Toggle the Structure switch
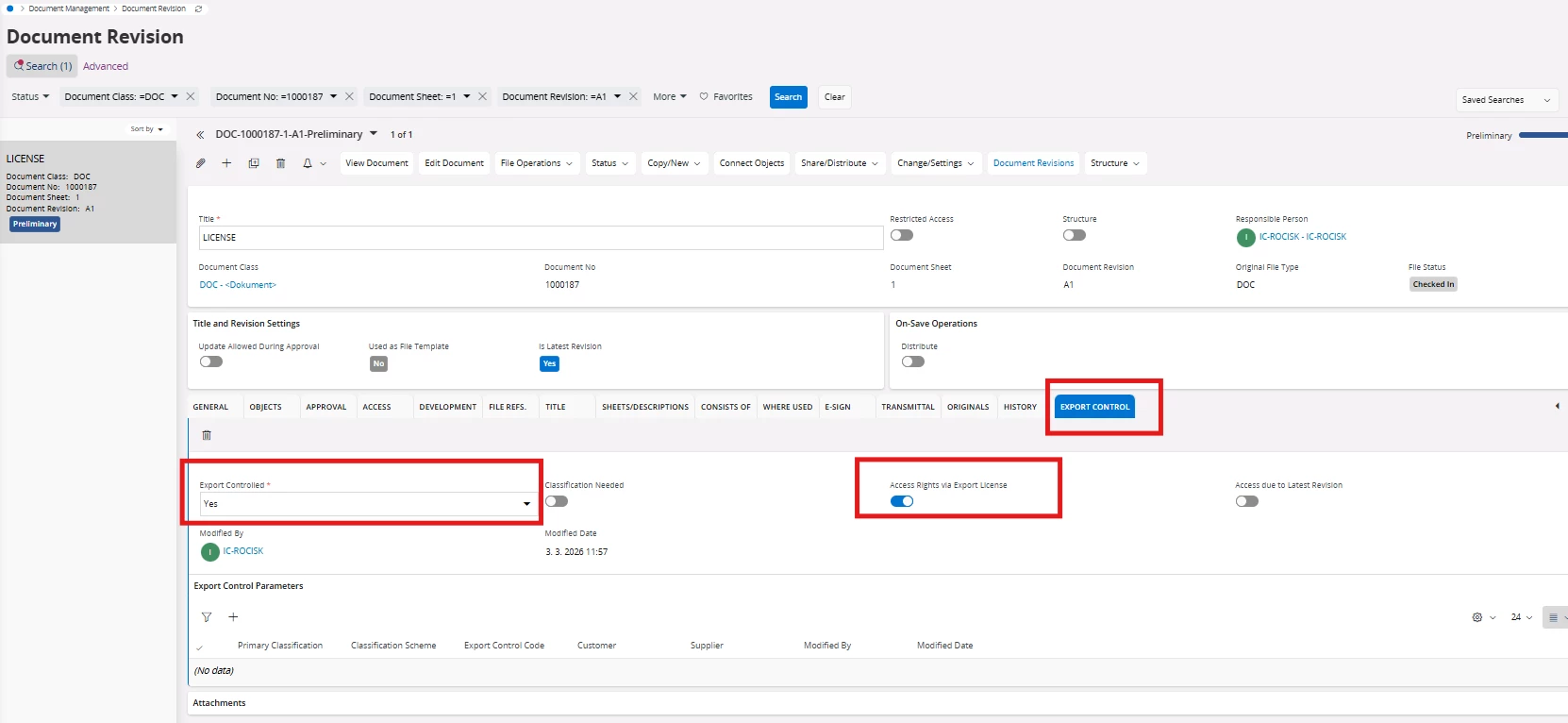The width and height of the screenshot is (1568, 723). [x=1075, y=235]
